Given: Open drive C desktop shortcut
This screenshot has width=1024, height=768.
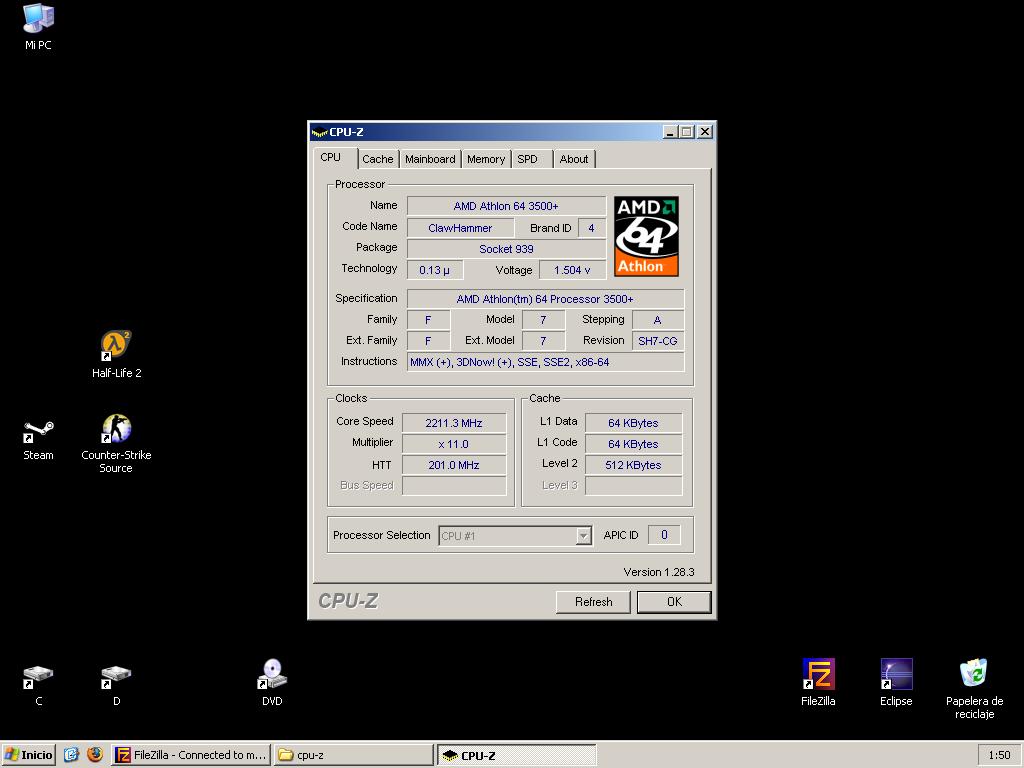Looking at the screenshot, I should coord(38,684).
